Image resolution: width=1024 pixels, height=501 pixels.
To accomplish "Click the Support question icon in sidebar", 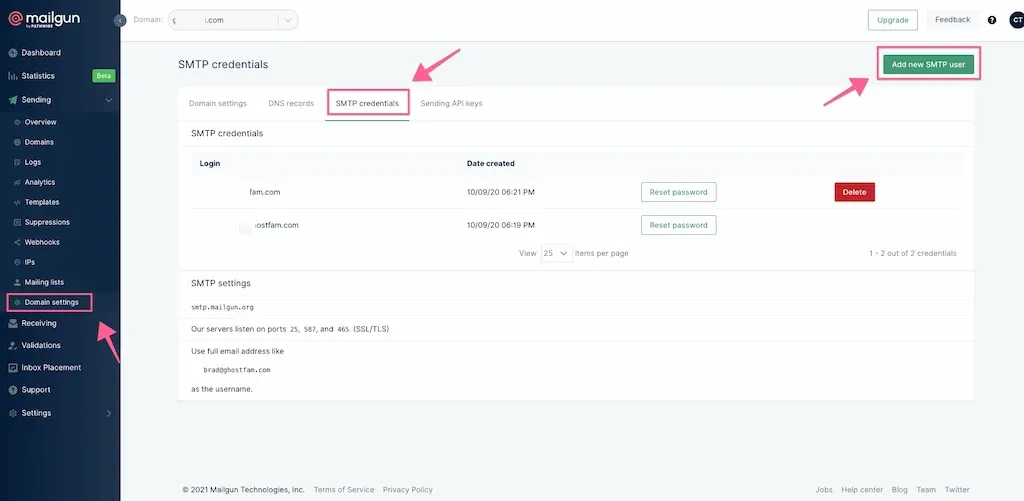I will (12, 390).
